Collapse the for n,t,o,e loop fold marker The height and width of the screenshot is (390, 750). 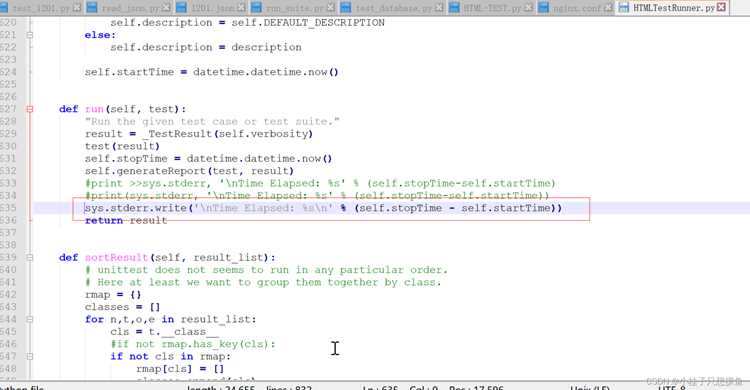[30, 319]
